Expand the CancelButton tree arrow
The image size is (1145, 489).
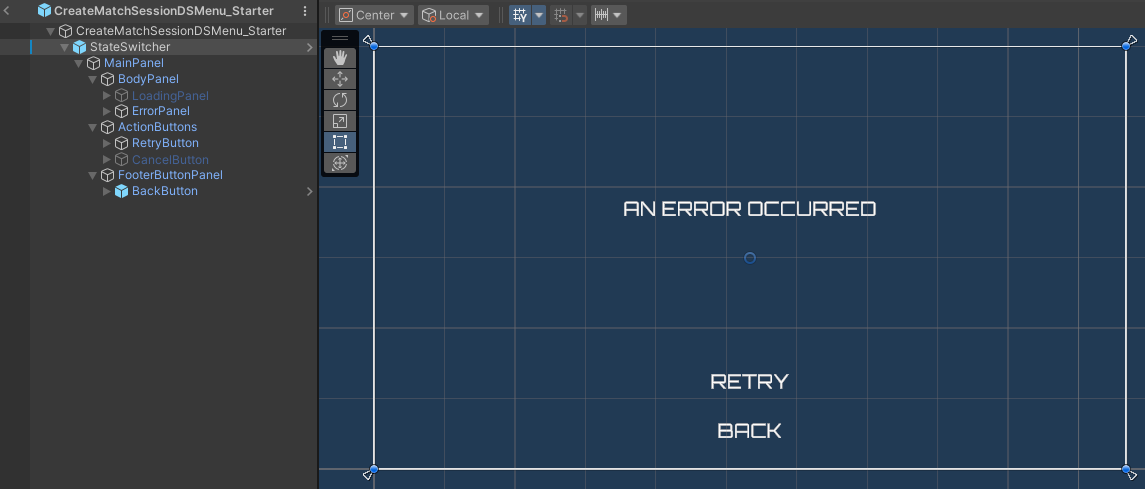coord(107,159)
